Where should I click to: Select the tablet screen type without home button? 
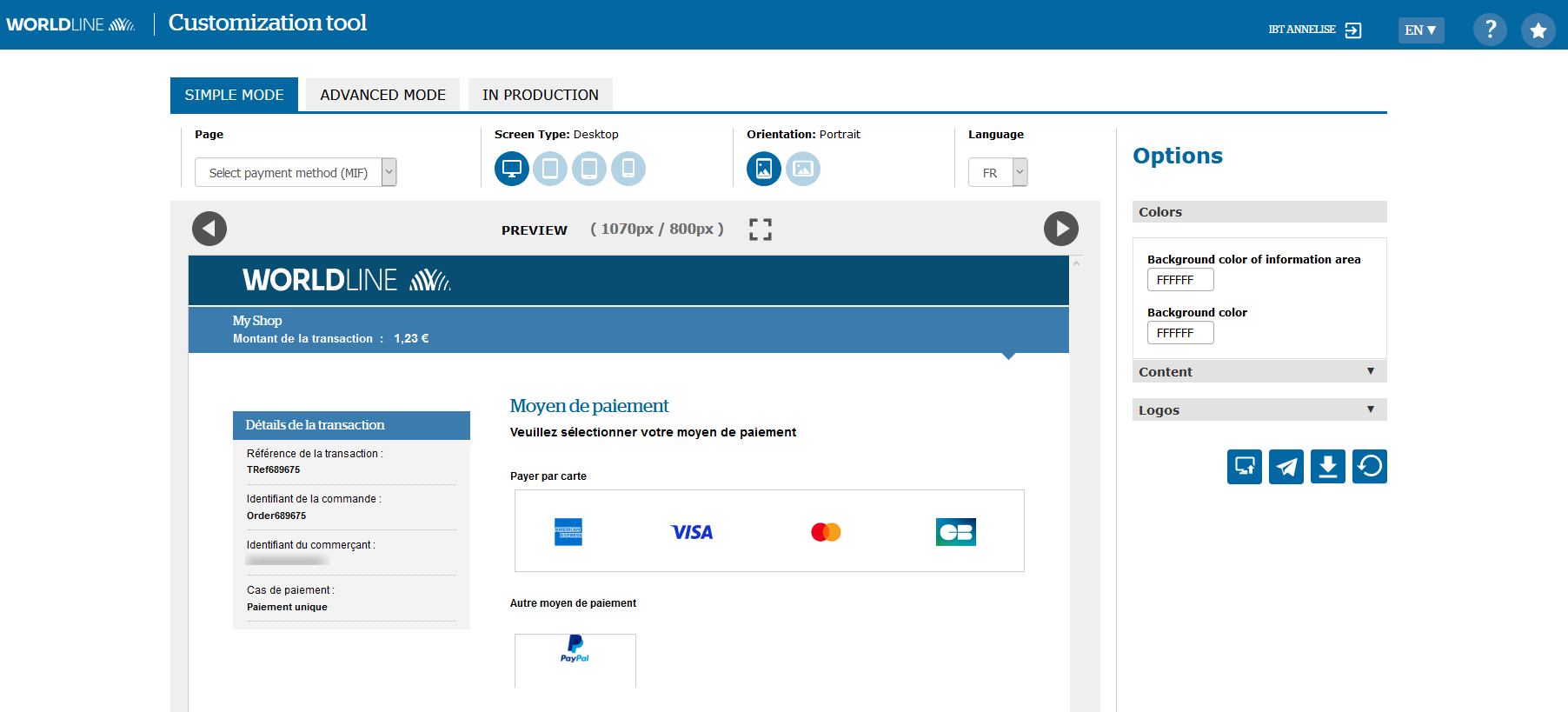(550, 169)
